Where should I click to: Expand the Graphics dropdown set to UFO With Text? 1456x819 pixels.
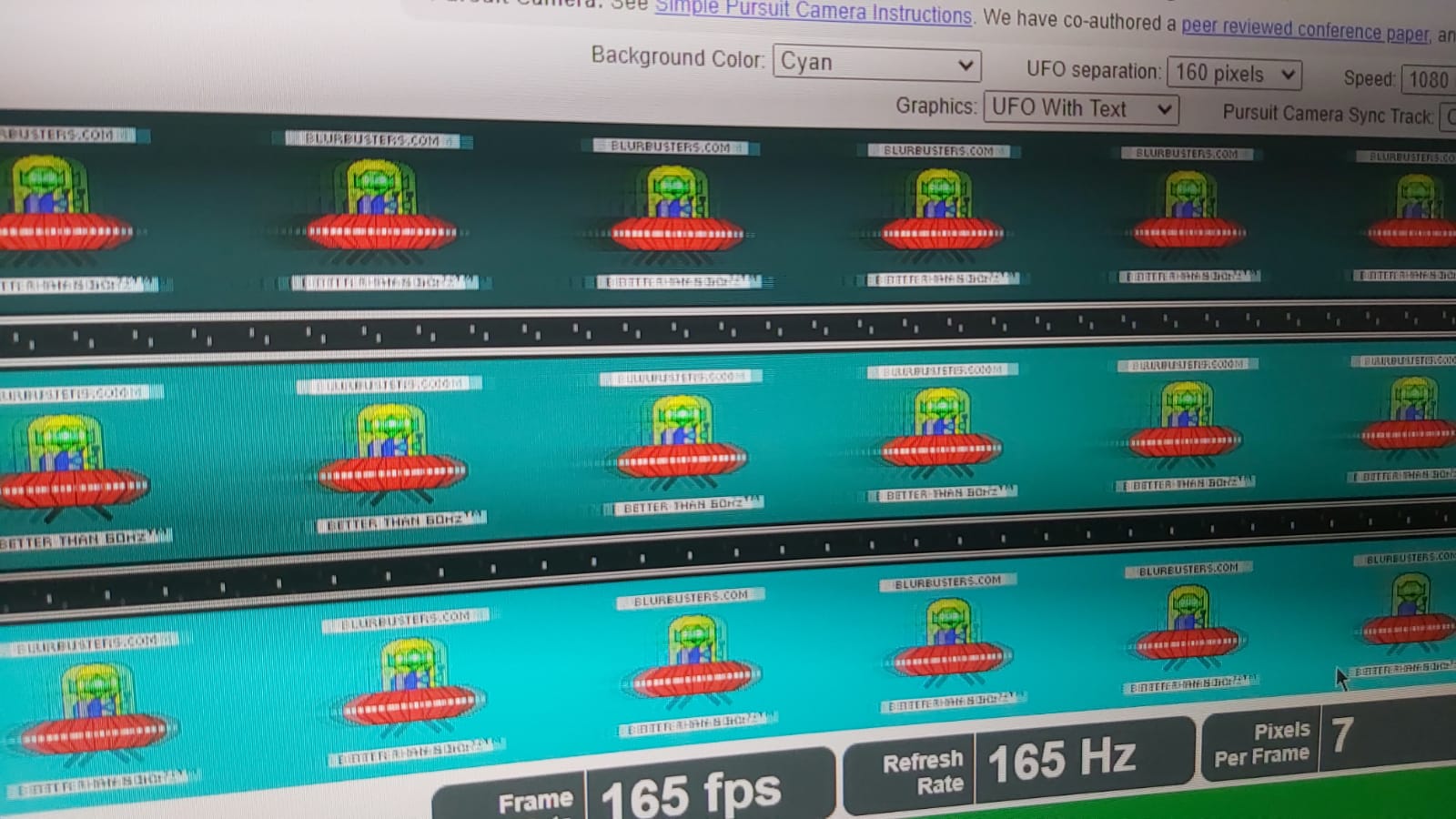point(1081,108)
